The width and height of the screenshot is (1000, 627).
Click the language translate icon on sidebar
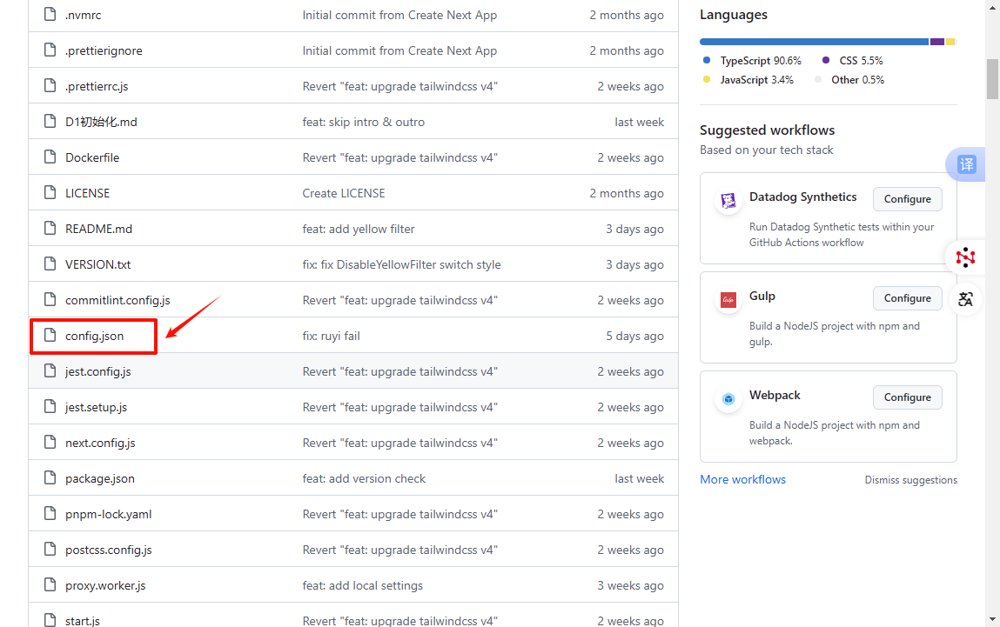click(965, 299)
